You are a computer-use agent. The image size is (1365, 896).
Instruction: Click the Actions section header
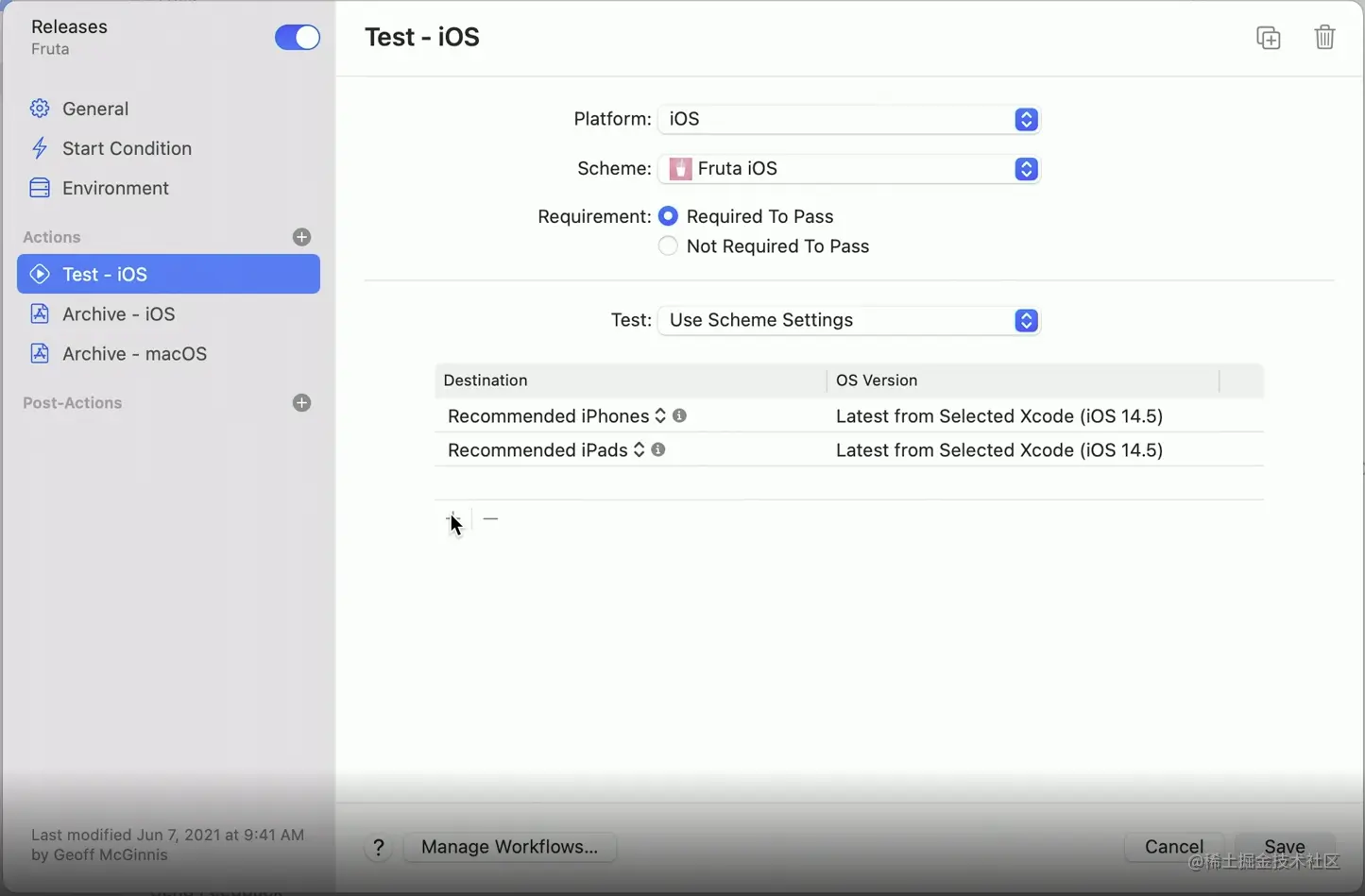pyautogui.click(x=52, y=237)
